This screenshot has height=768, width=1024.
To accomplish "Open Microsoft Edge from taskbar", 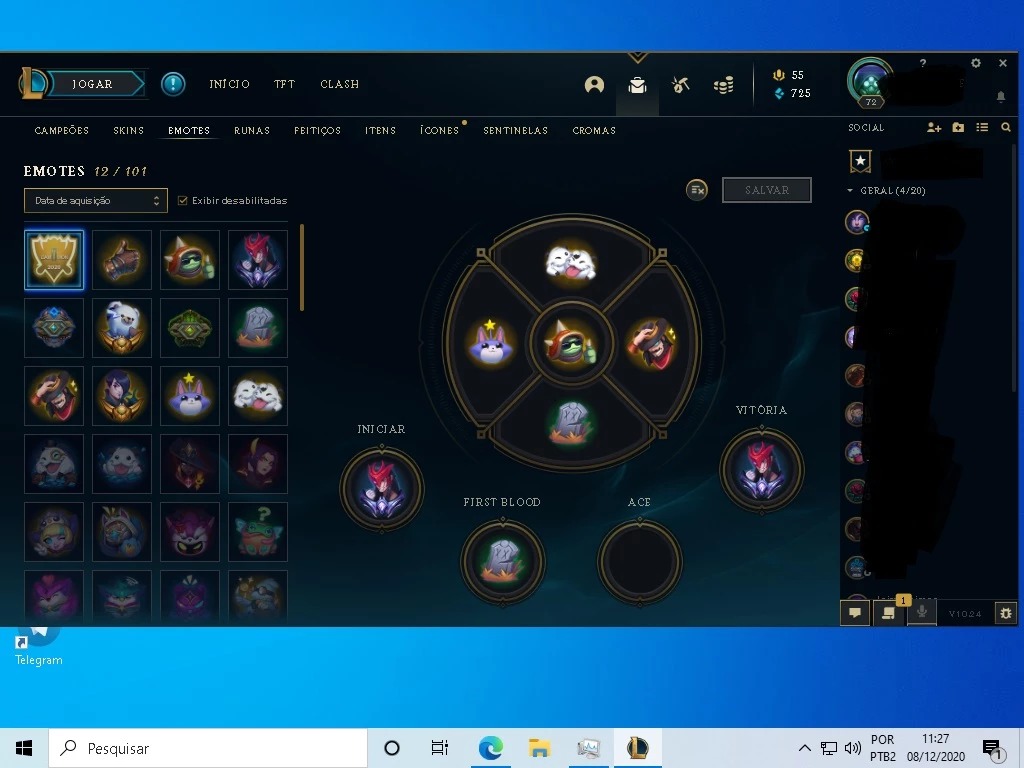I will 490,748.
